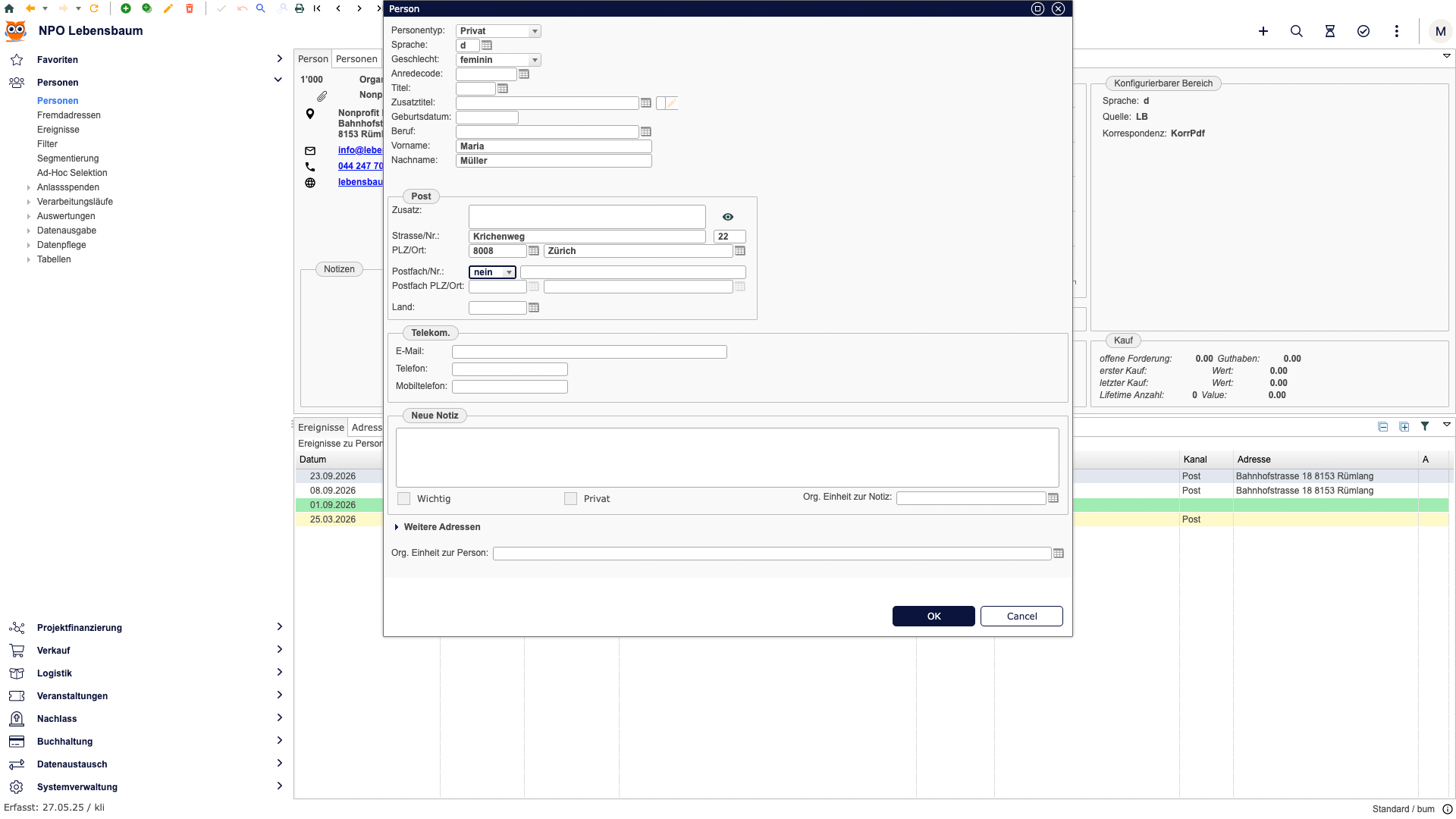The image size is (1456, 819).
Task: Jump to first record icon
Action: point(317,8)
